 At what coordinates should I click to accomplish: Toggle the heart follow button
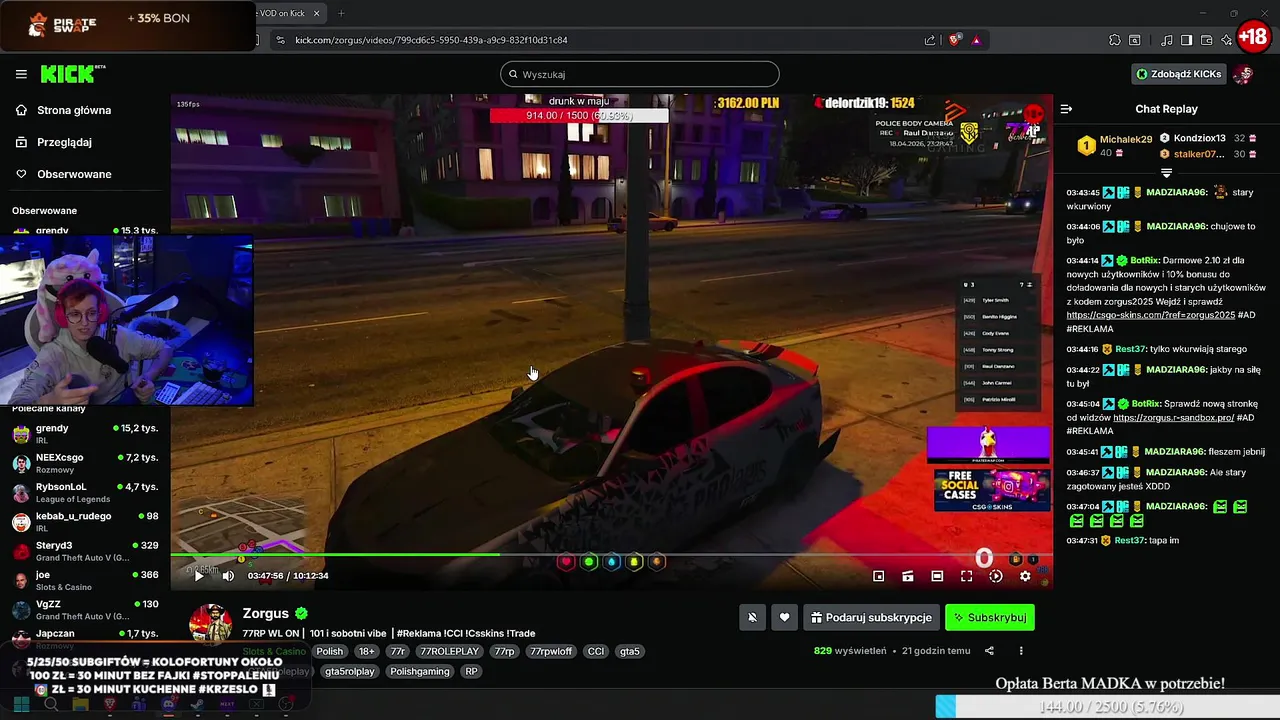pos(784,617)
